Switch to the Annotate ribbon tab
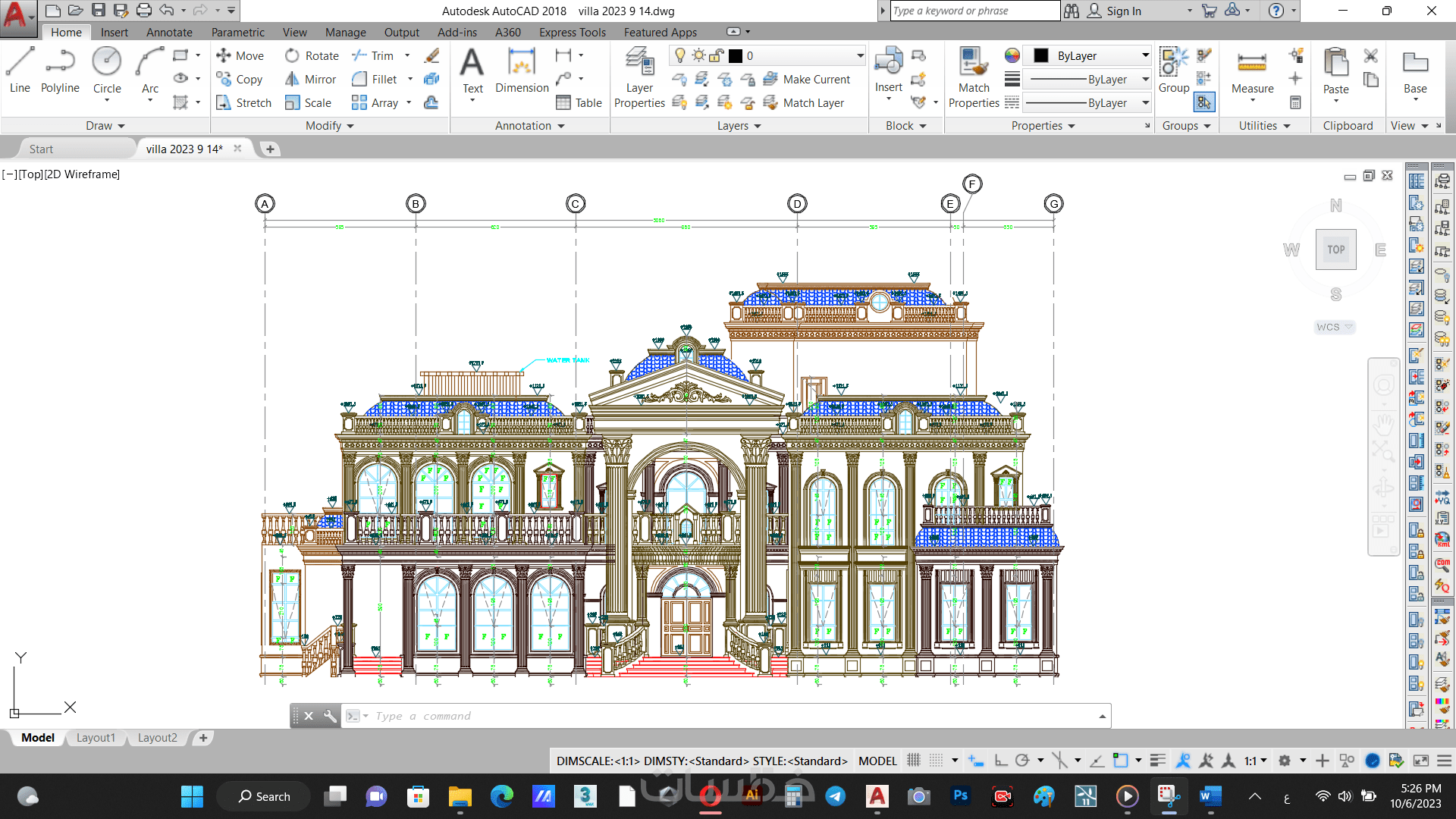1456x819 pixels. (x=169, y=33)
